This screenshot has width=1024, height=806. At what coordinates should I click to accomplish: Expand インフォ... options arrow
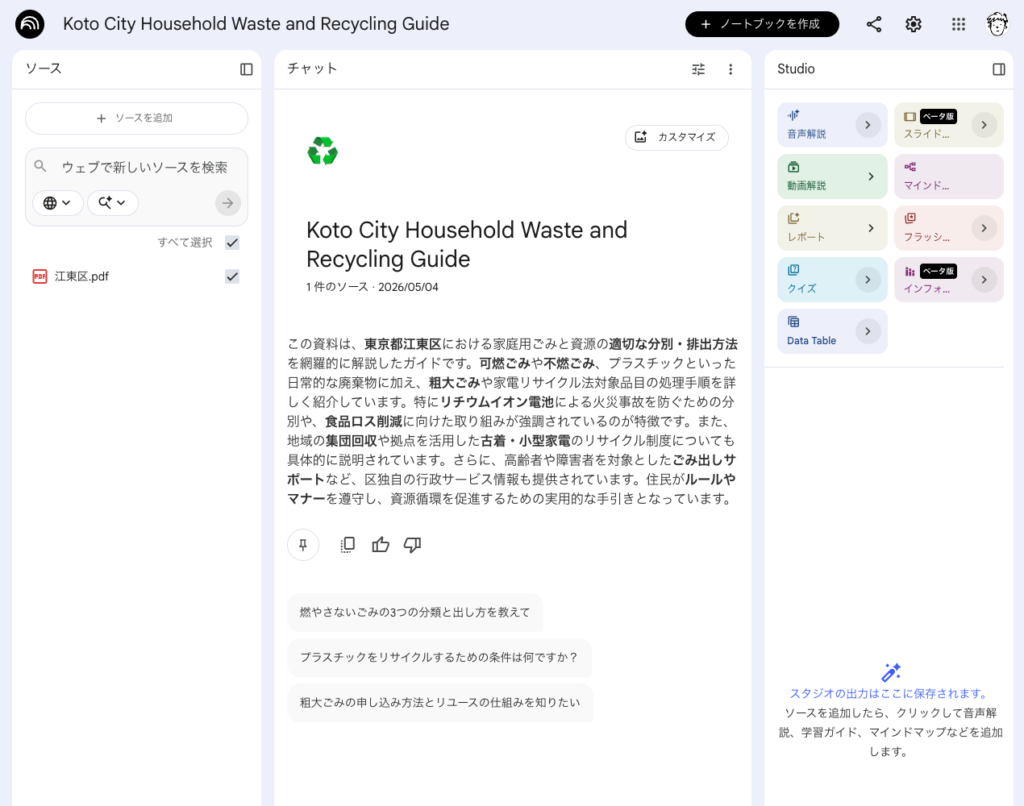pyautogui.click(x=984, y=280)
